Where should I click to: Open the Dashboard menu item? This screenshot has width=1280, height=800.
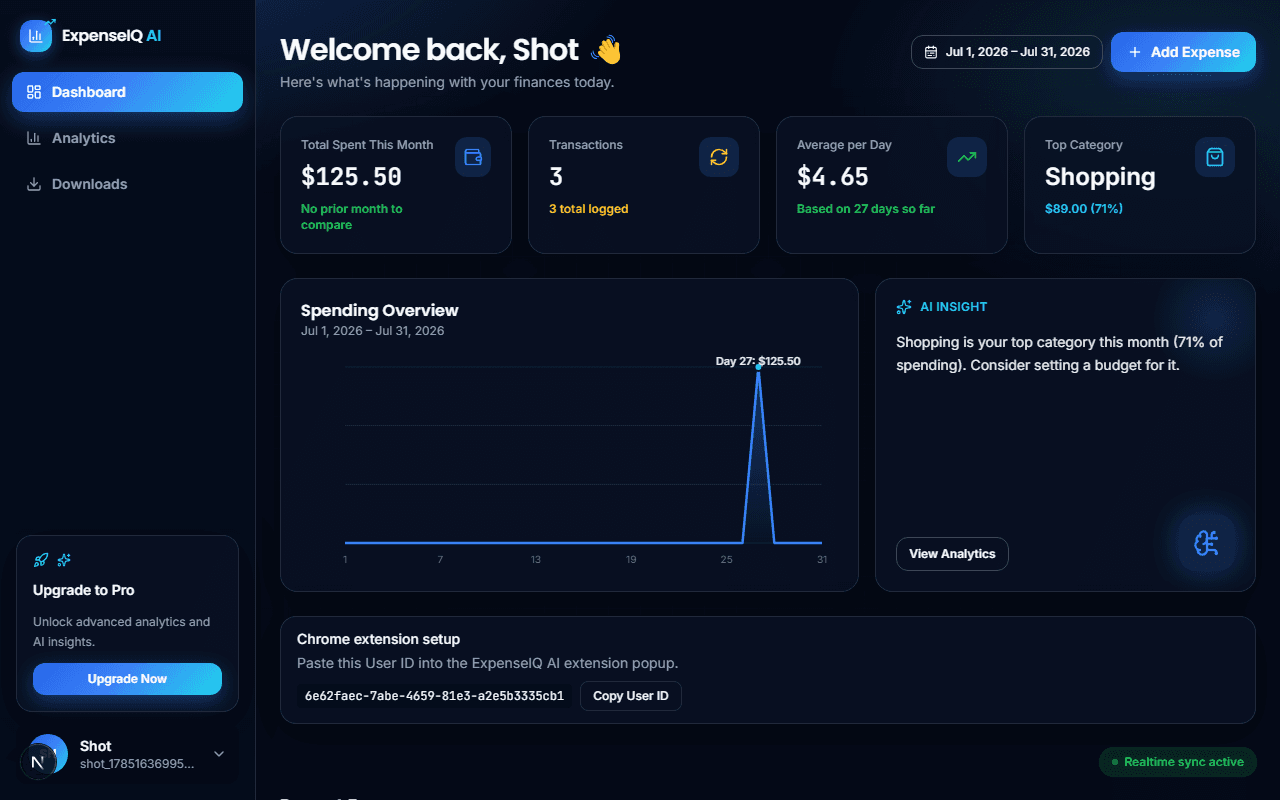click(x=127, y=92)
